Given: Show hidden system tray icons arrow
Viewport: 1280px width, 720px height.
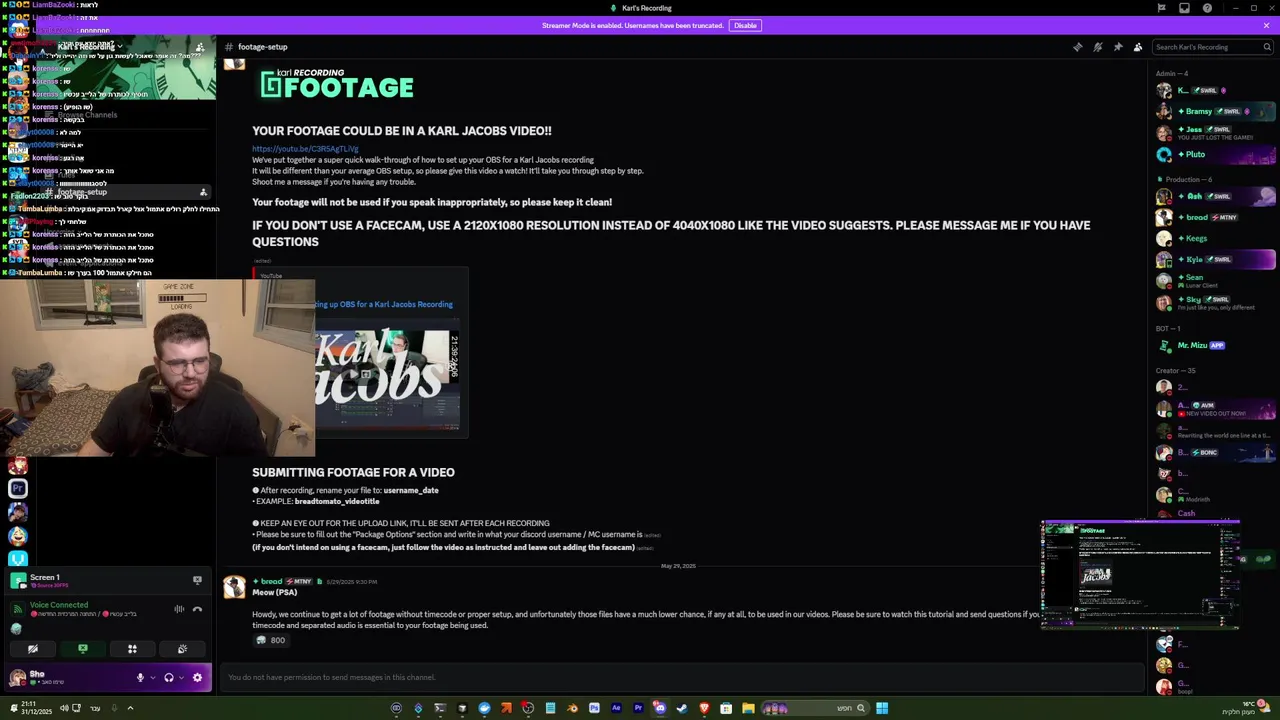Looking at the screenshot, I should [130, 708].
